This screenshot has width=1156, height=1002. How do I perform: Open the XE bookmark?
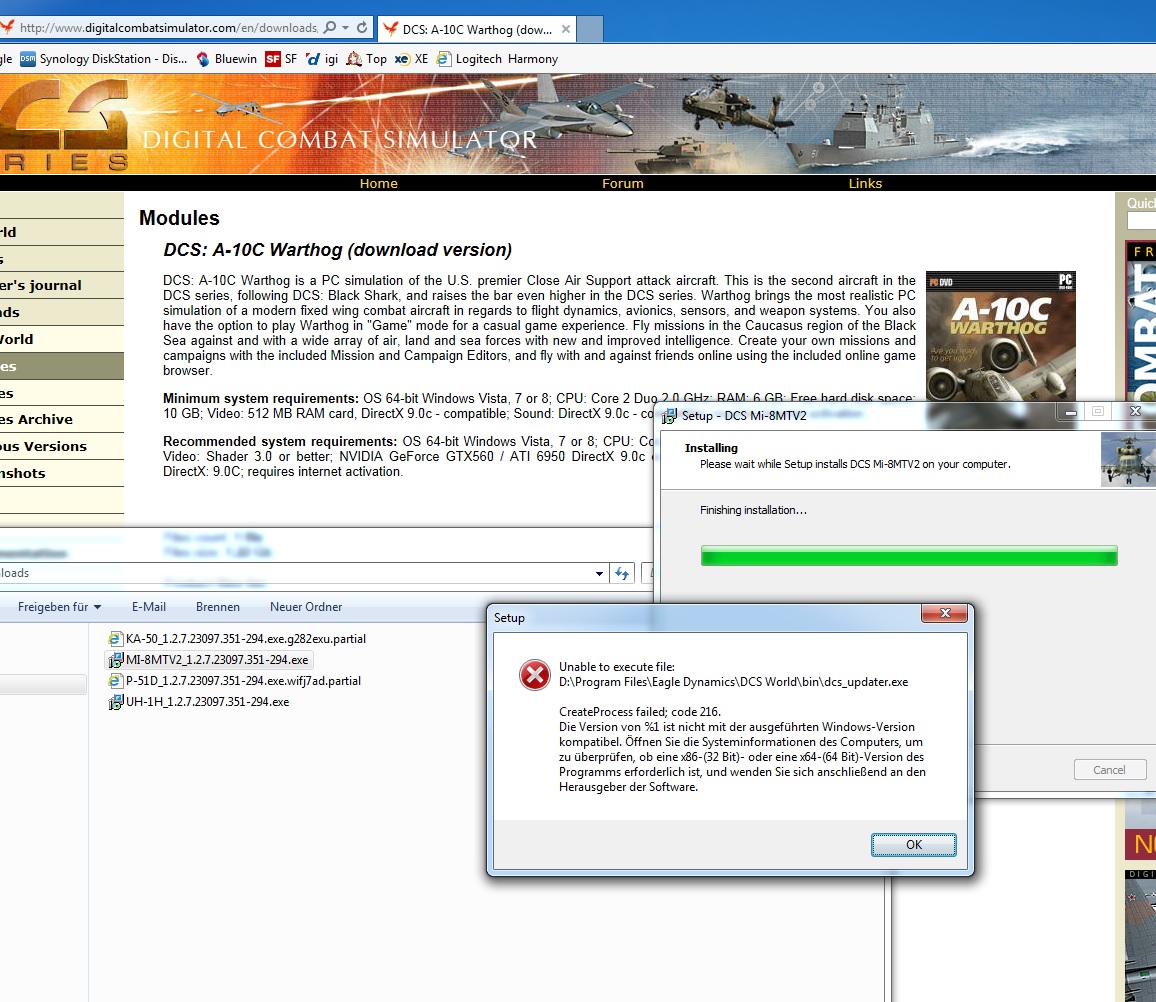pyautogui.click(x=411, y=59)
